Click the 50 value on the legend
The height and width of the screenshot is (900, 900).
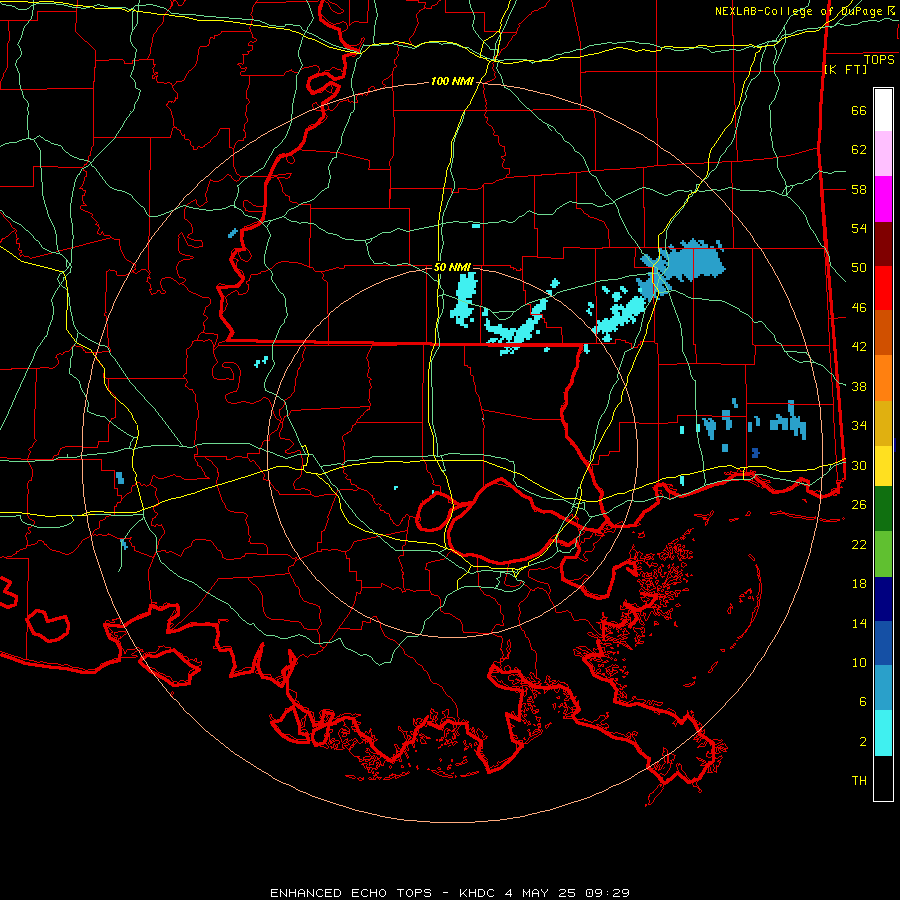coord(859,268)
